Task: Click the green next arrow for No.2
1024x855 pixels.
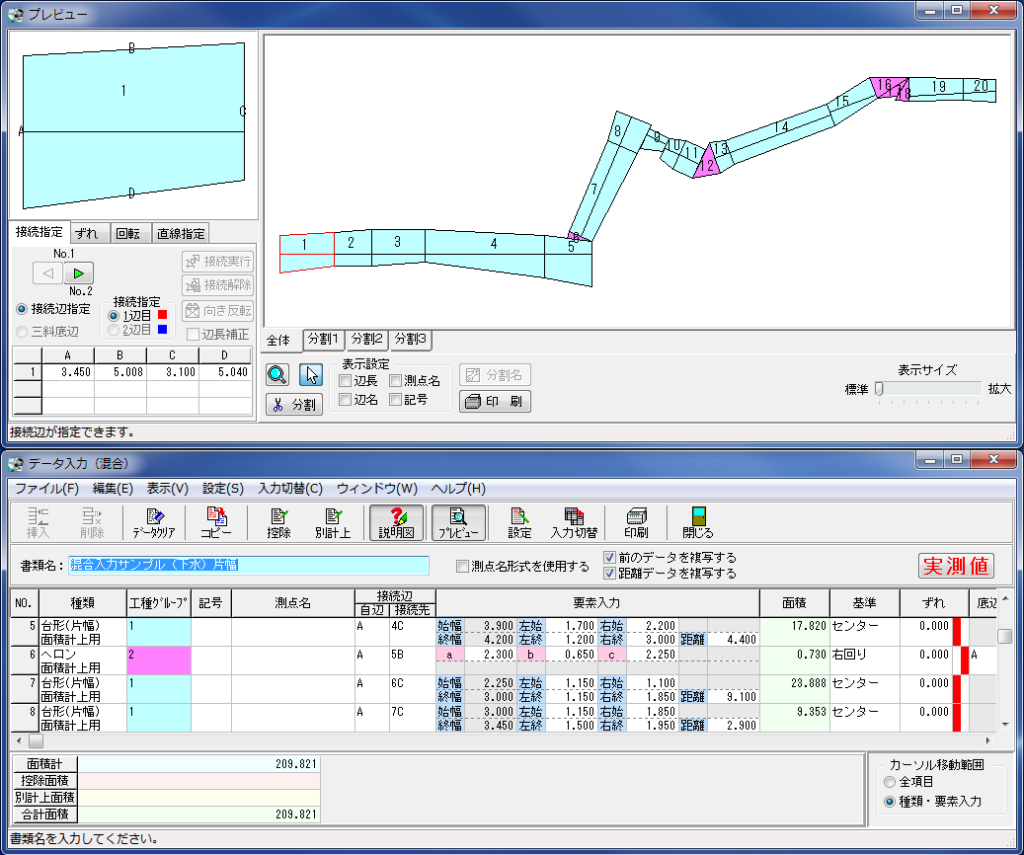Action: pos(78,273)
